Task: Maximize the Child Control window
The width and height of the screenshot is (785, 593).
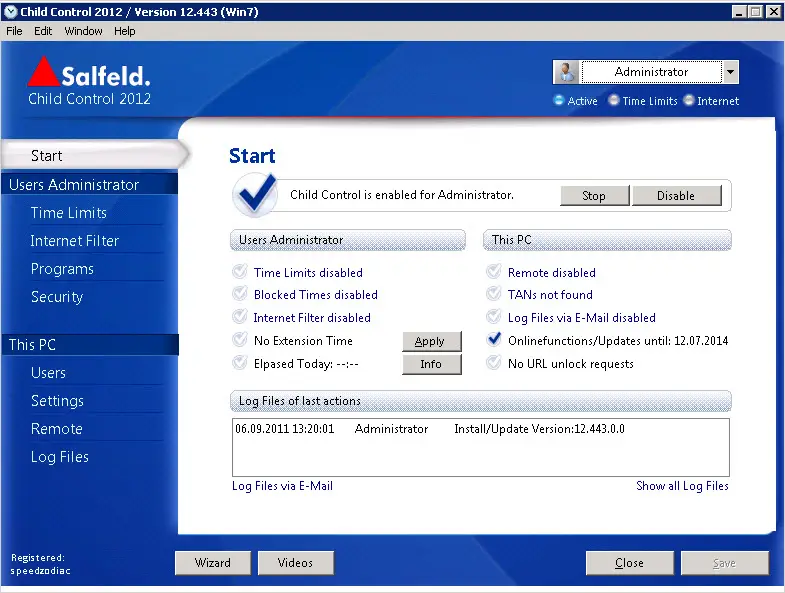Action: [756, 12]
